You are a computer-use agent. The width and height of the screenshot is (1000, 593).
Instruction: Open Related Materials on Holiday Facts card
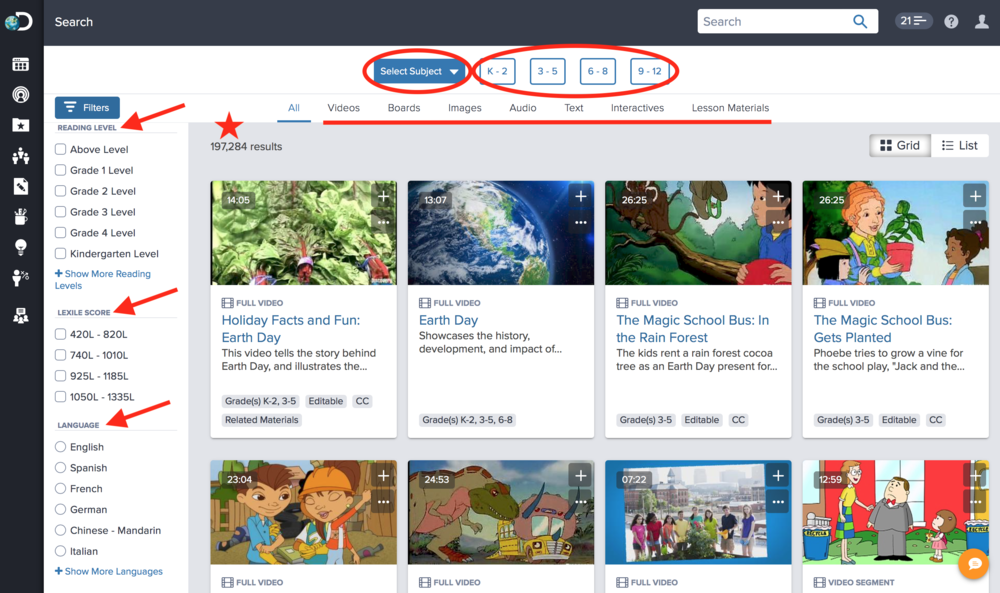[x=261, y=420]
